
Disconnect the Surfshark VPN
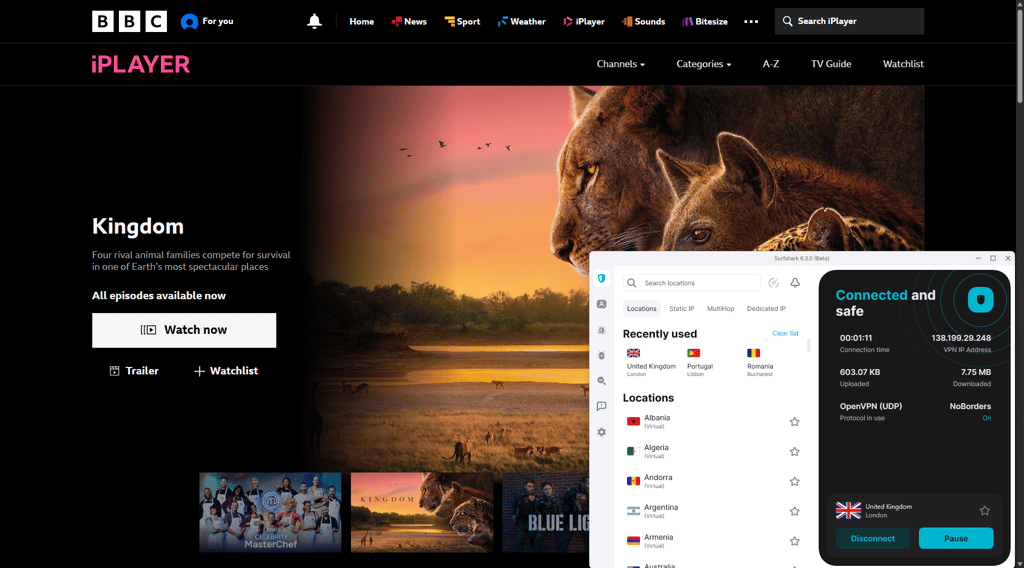(x=872, y=539)
